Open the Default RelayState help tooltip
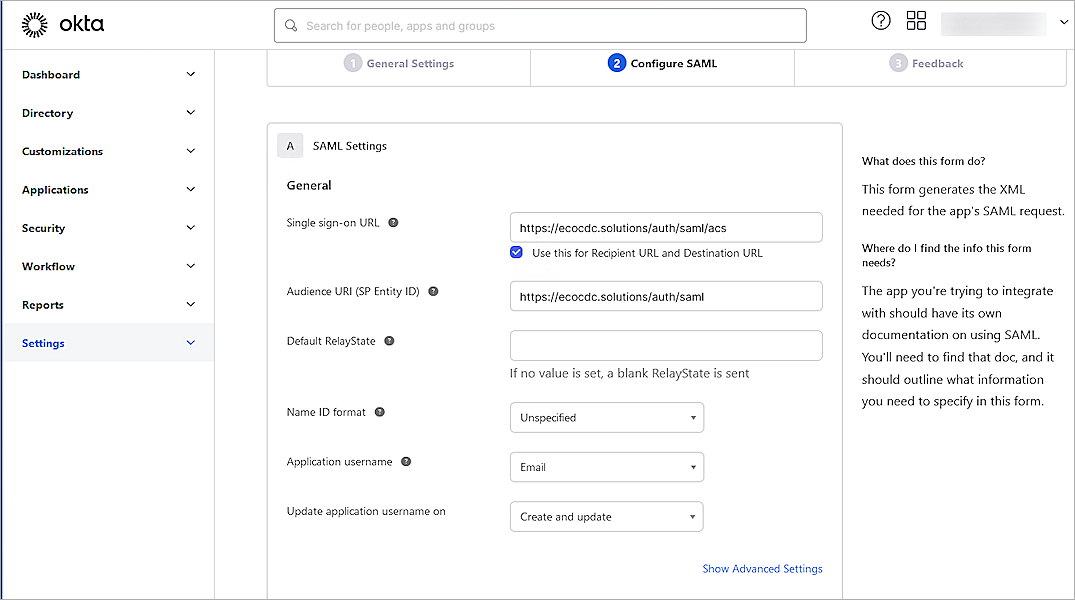 click(x=389, y=340)
